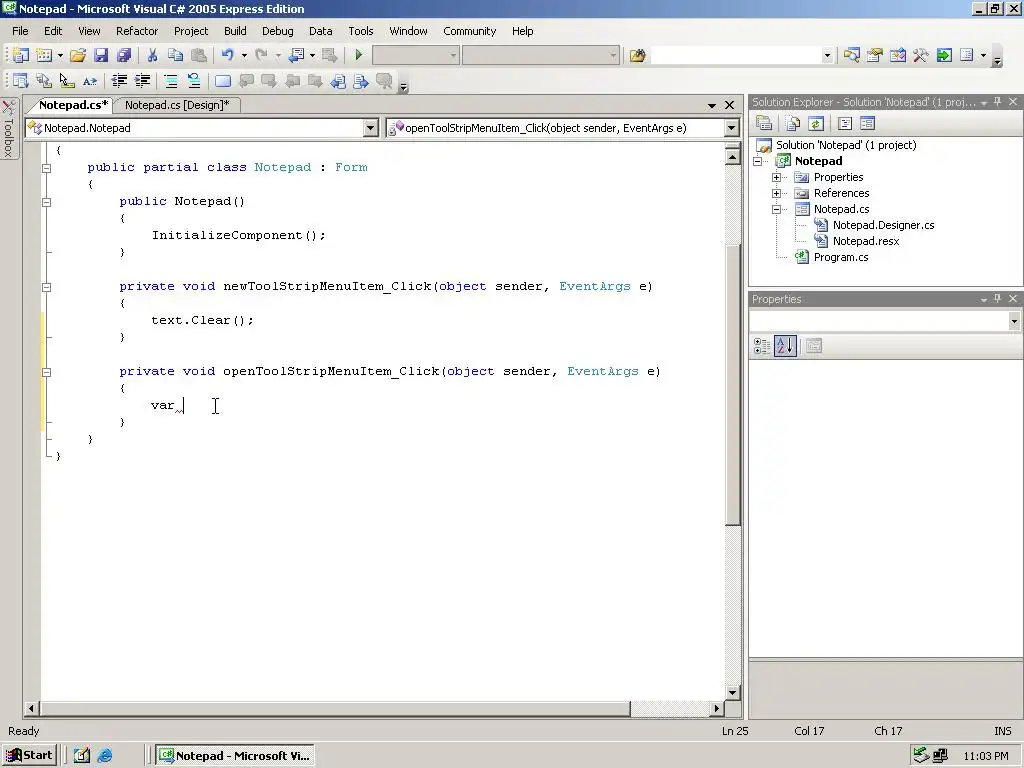Open the Undo history dropdown arrow
This screenshot has width=1024, height=768.
point(244,56)
